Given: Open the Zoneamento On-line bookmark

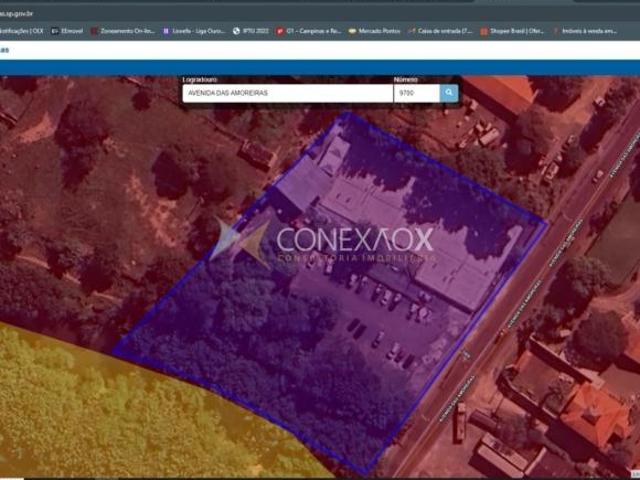Looking at the screenshot, I should (x=123, y=31).
